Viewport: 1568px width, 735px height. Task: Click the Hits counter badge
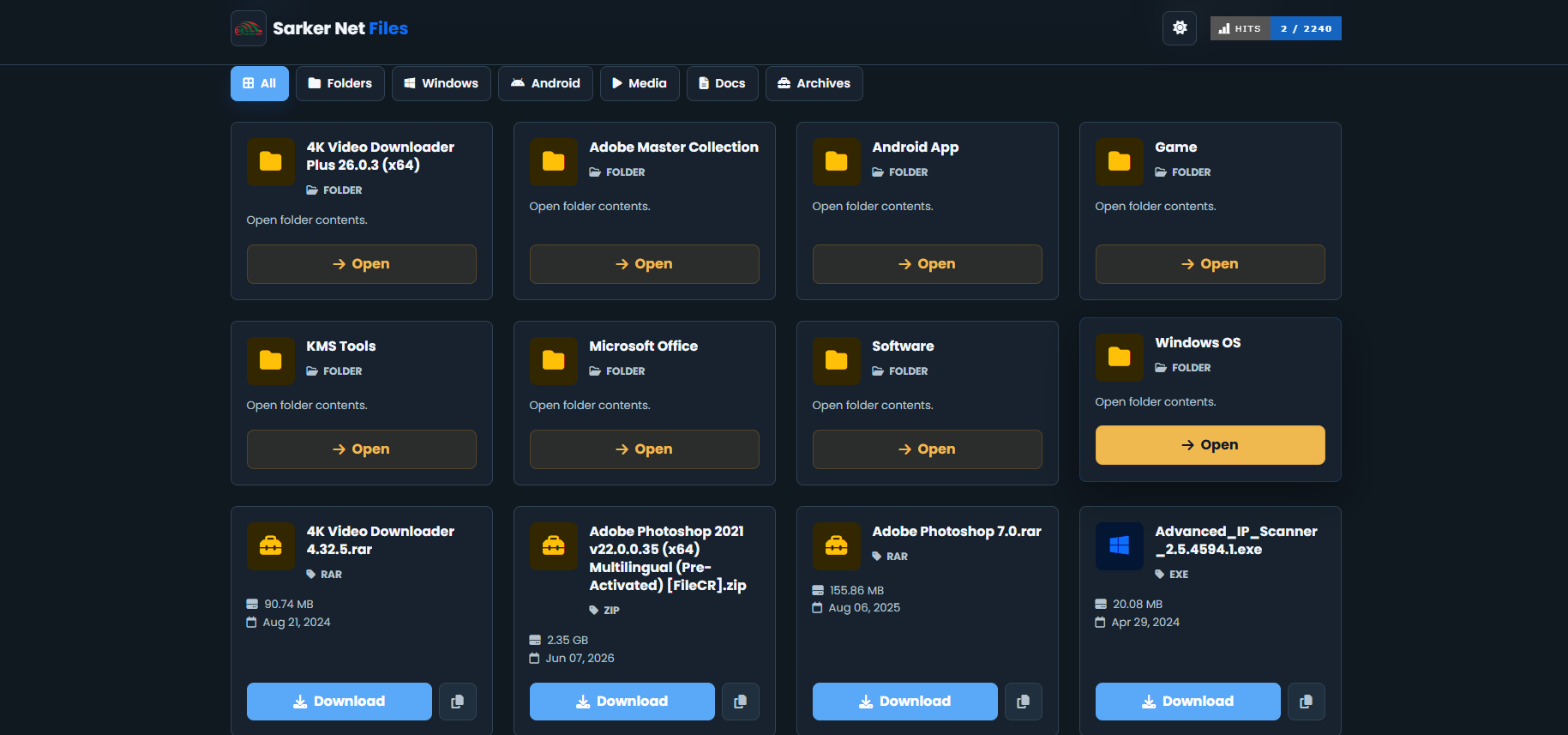click(1276, 28)
